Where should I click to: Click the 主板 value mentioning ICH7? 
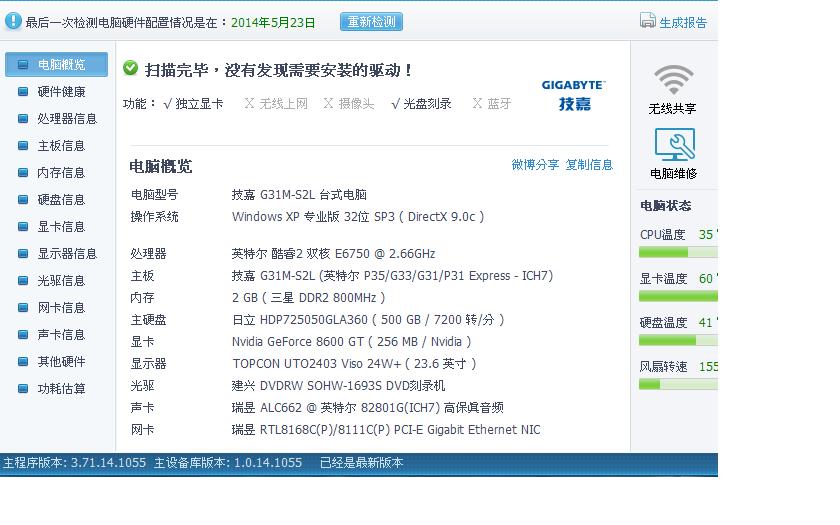[x=392, y=275]
